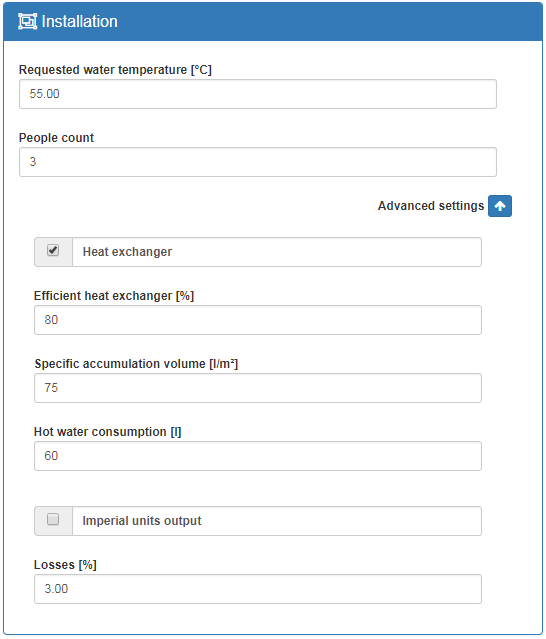Click the Imperial units output label
The height and width of the screenshot is (639, 546).
142,521
